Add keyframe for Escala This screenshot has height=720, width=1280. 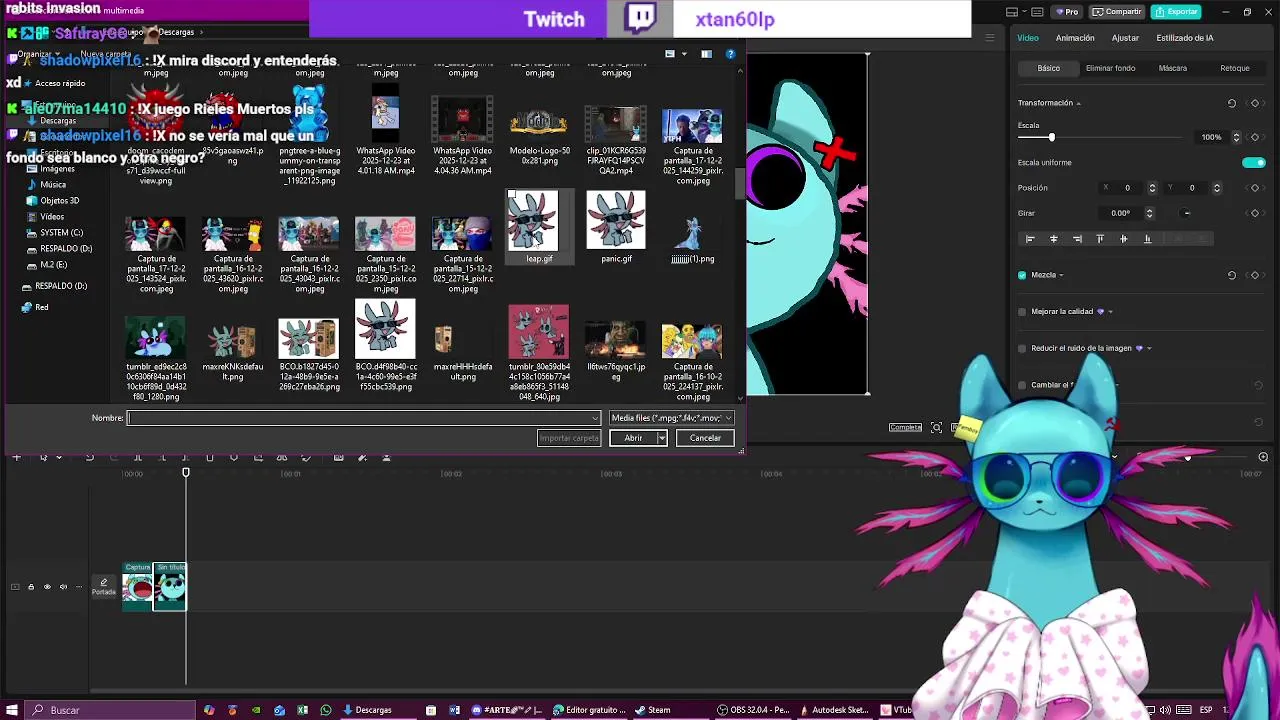[1255, 137]
